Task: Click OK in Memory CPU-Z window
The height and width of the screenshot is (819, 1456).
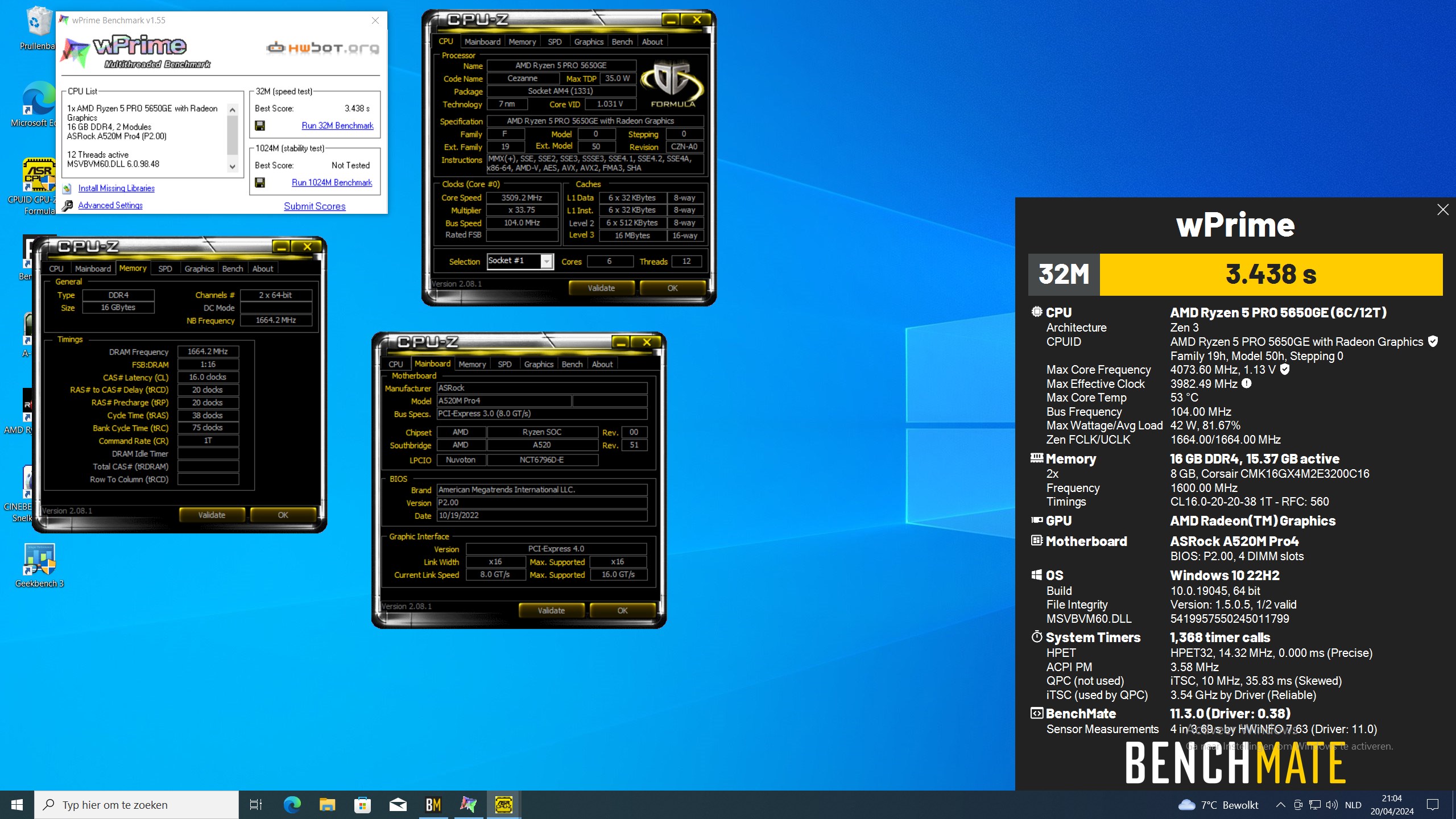Action: (x=283, y=515)
